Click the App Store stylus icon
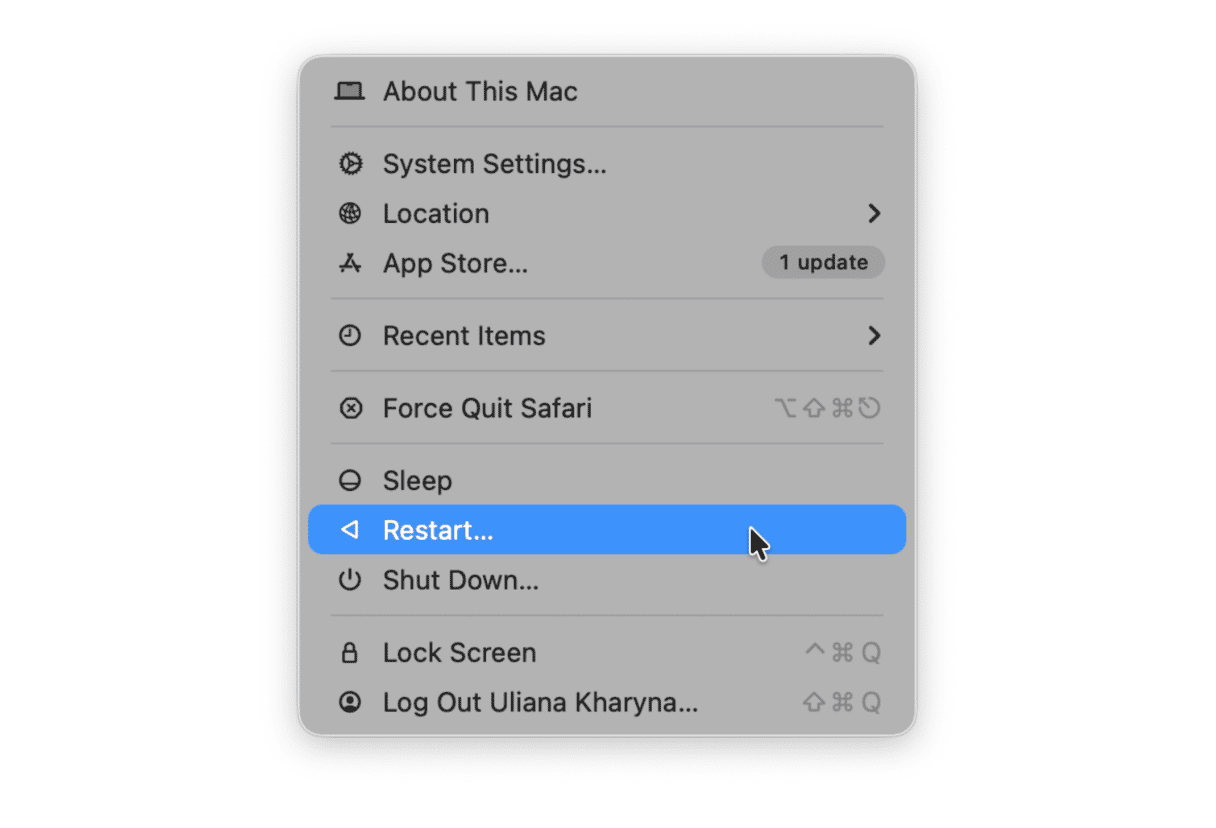 (350, 263)
